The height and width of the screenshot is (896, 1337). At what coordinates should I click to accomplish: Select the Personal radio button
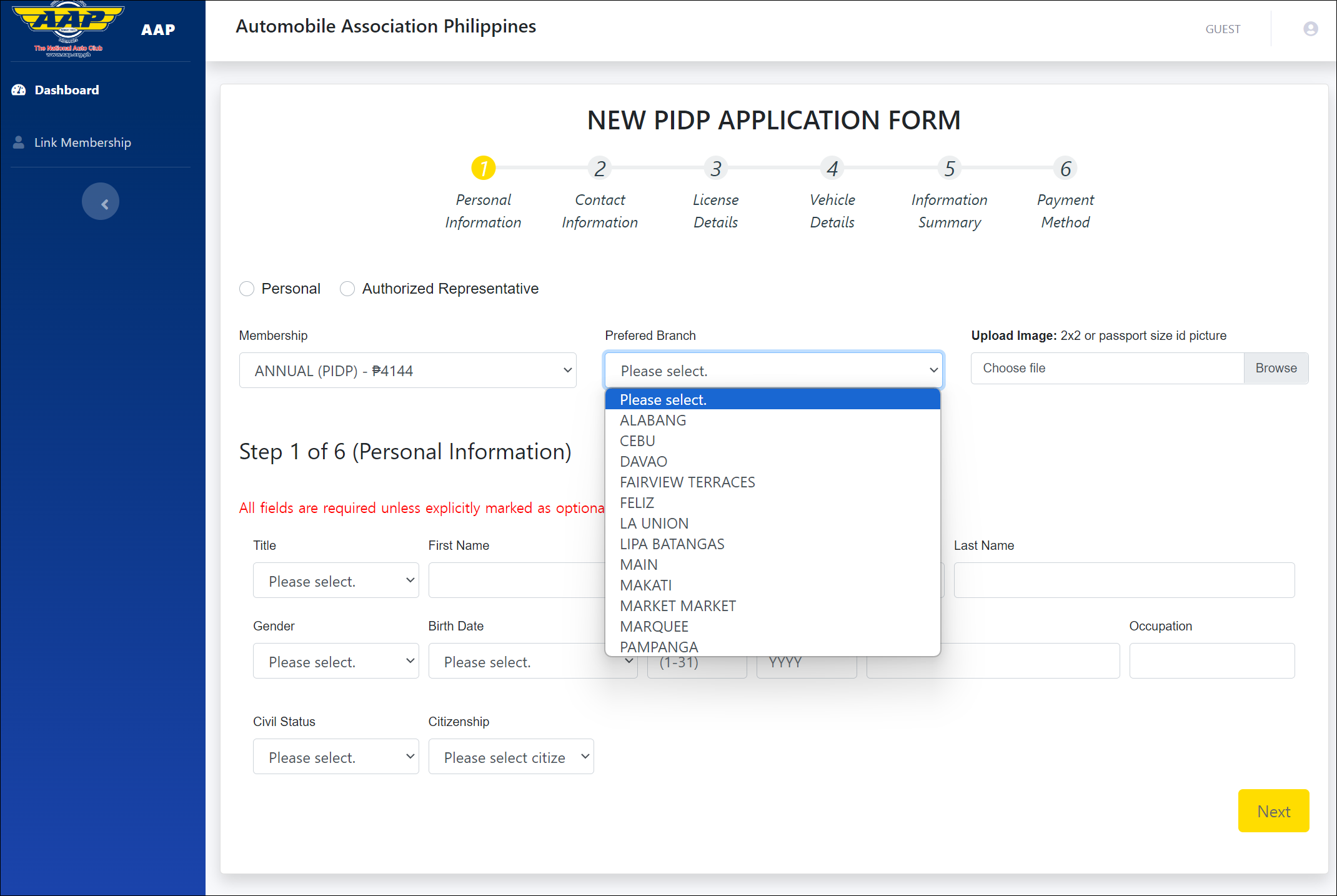click(247, 289)
